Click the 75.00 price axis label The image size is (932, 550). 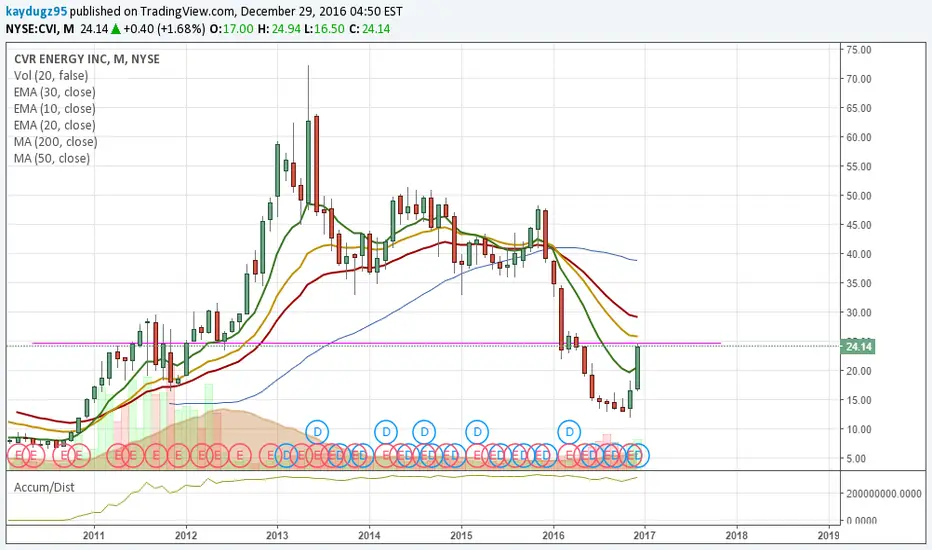point(859,50)
